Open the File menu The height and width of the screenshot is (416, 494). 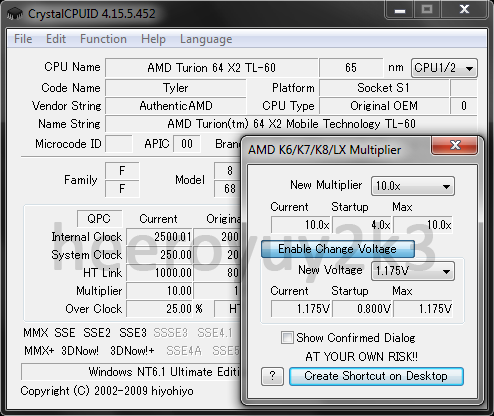23,39
